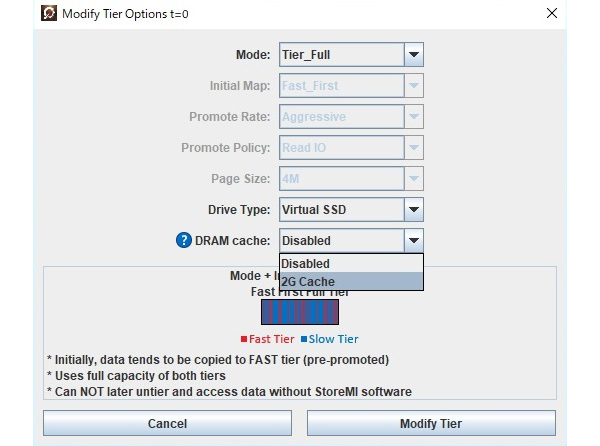The height and width of the screenshot is (446, 600).
Task: Click the Modify Tier button
Action: click(x=431, y=423)
